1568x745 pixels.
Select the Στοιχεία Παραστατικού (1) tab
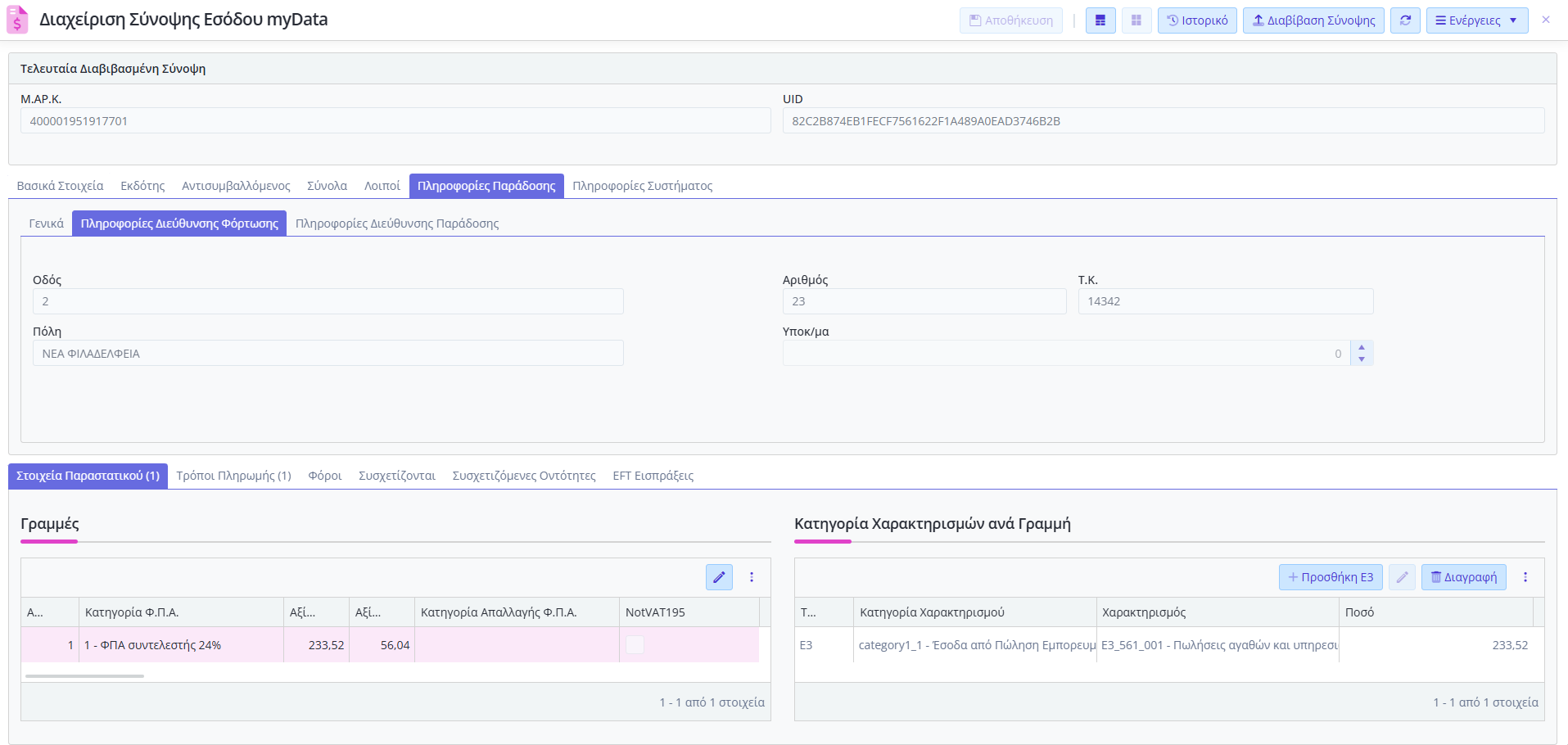(88, 476)
